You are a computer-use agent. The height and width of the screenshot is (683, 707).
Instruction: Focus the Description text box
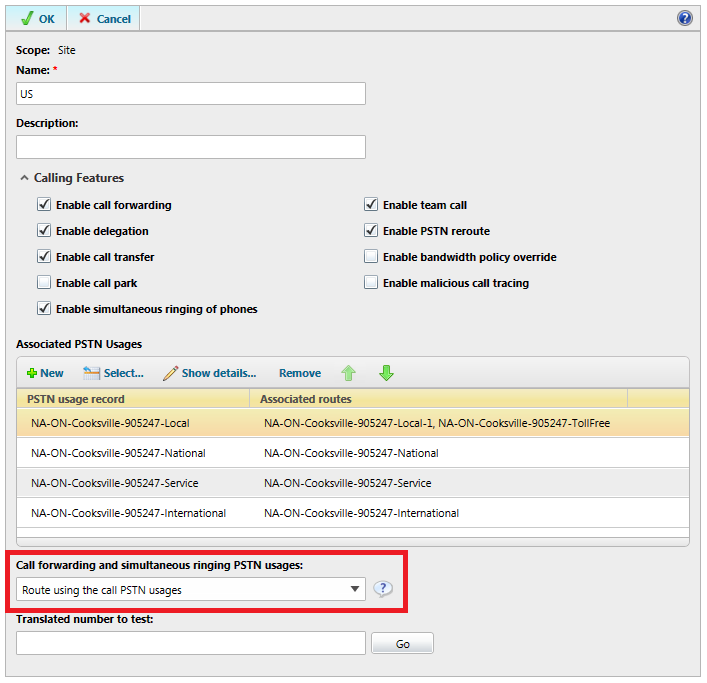191,147
